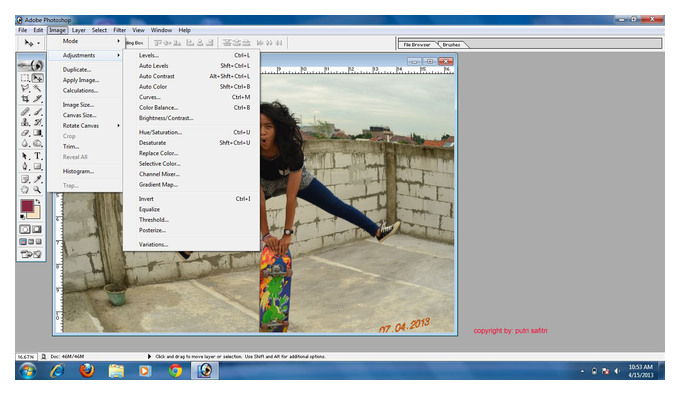Open foreground color picker swatch
680x395 pixels.
[27, 206]
